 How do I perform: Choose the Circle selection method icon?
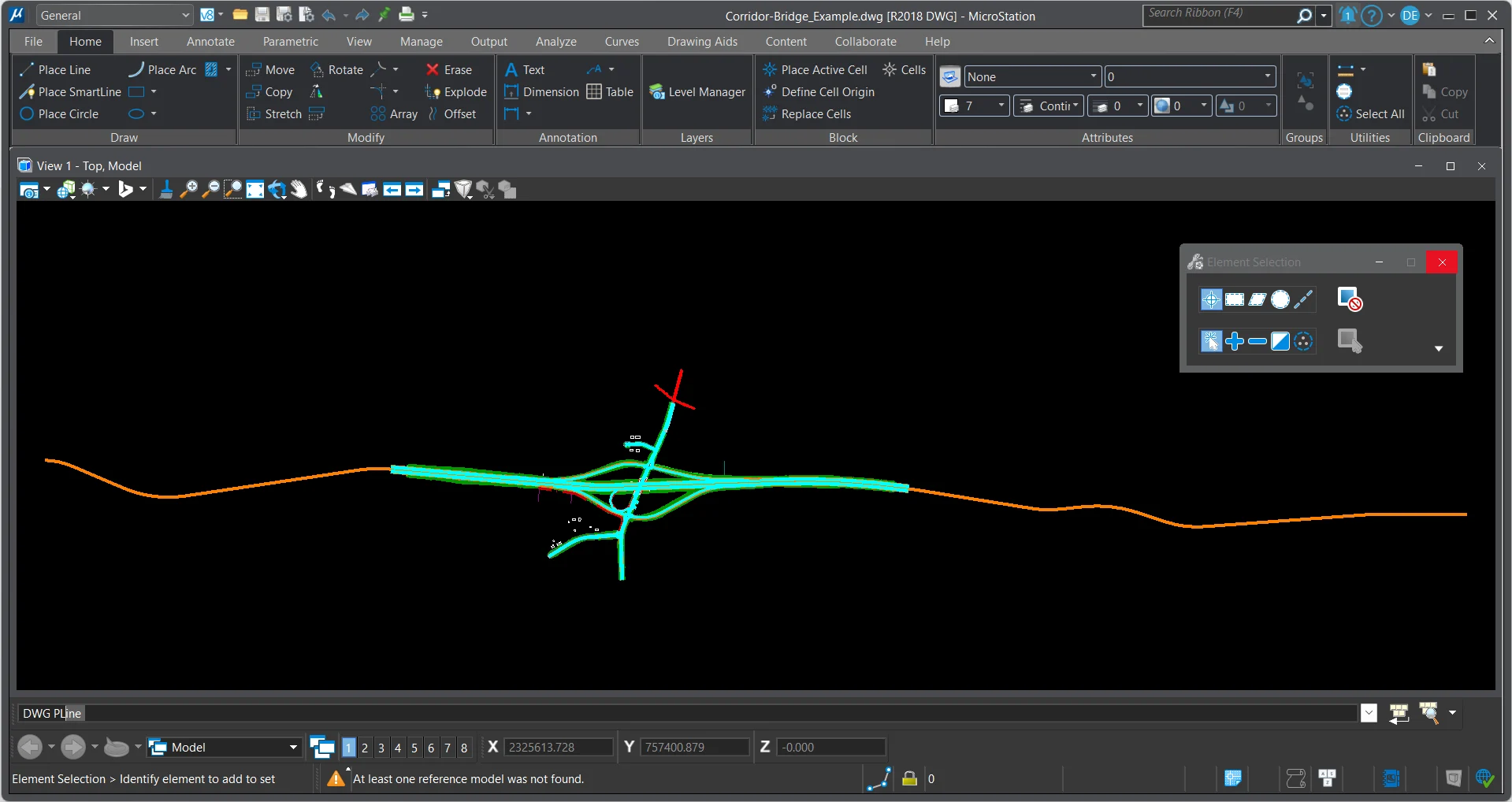(x=1280, y=299)
